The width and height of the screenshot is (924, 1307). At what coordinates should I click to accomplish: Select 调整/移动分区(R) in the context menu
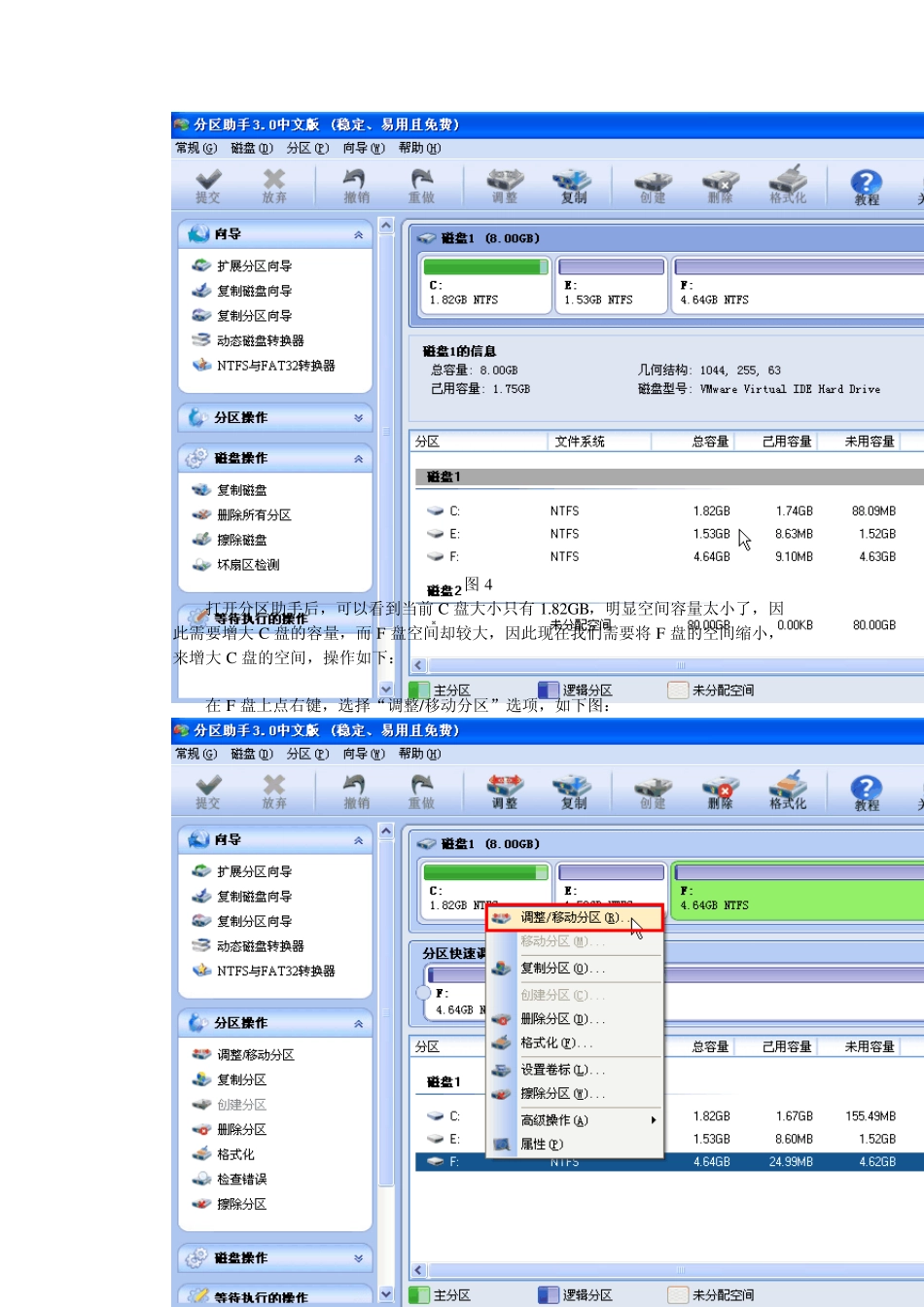click(x=575, y=917)
